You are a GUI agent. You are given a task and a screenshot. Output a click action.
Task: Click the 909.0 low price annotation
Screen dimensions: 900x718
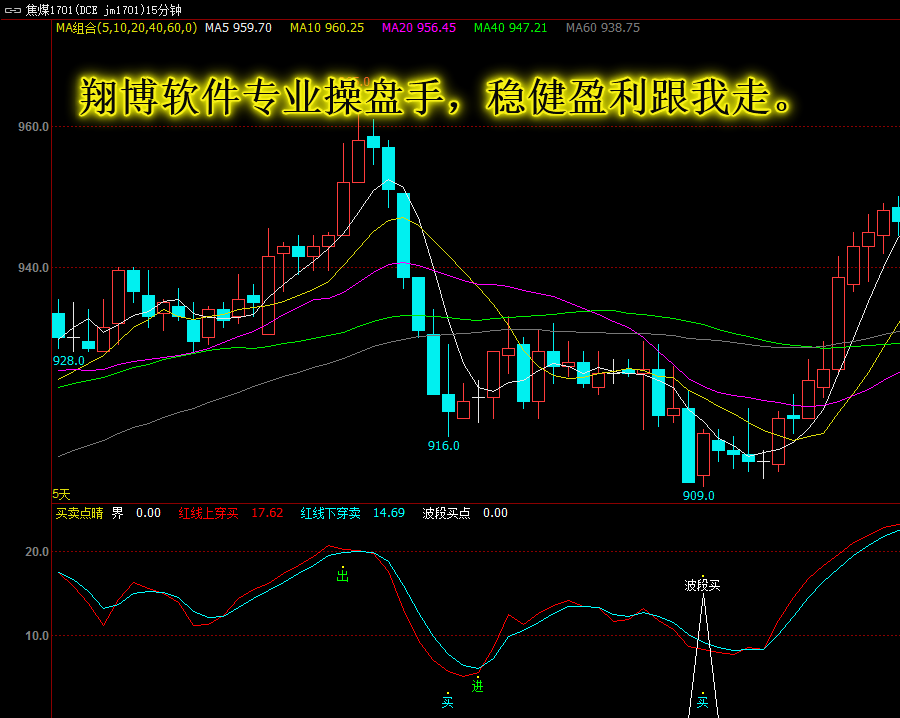699,495
